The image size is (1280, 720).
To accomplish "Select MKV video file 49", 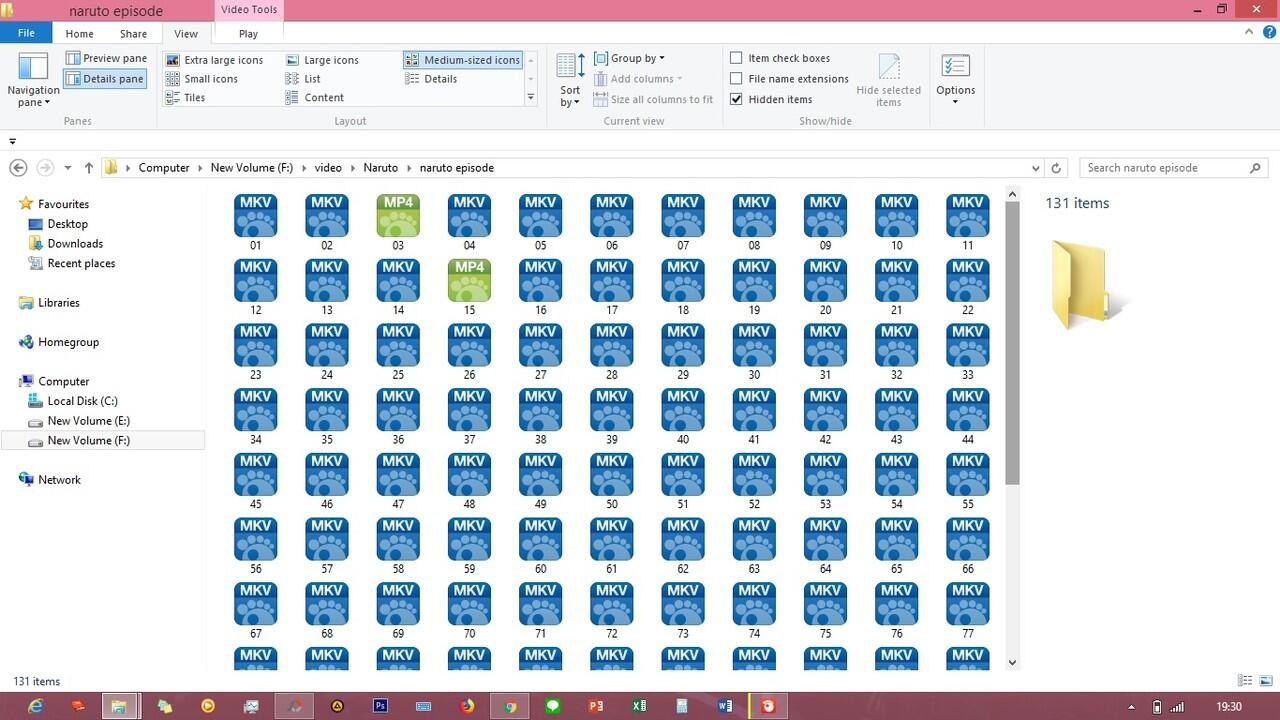I will [540, 481].
